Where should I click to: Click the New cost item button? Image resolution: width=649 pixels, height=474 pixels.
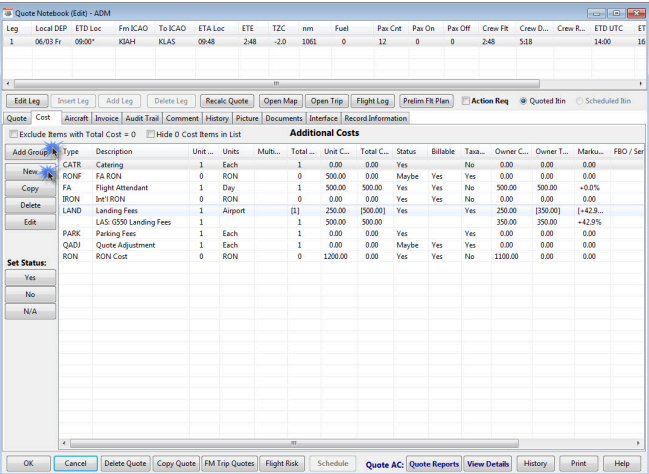click(x=30, y=171)
